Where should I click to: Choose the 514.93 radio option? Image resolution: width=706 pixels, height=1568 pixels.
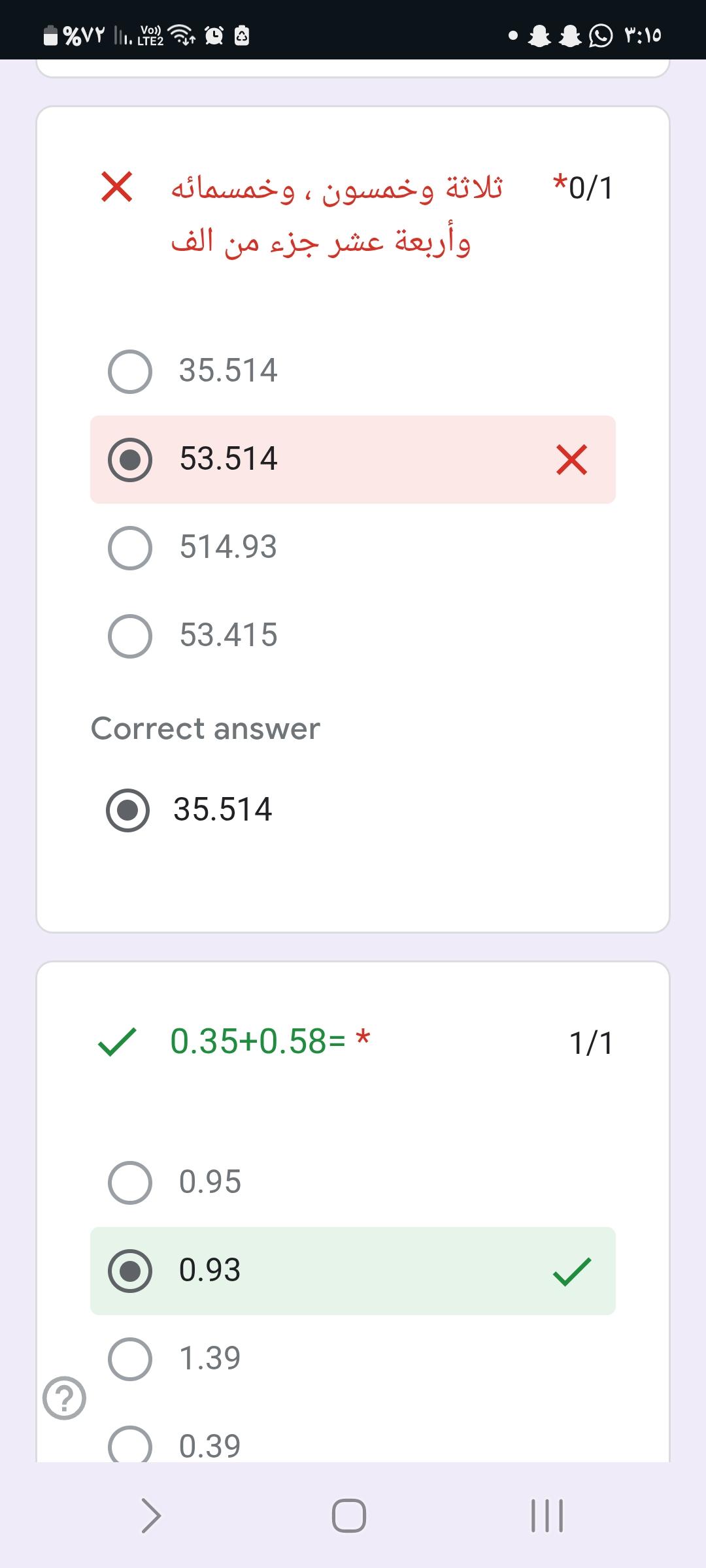(130, 547)
